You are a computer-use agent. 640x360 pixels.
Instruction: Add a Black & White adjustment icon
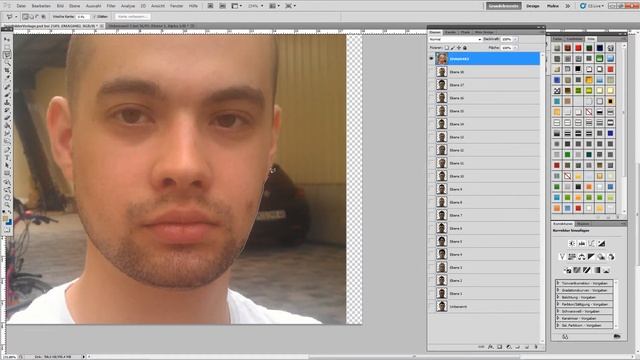pos(591,257)
